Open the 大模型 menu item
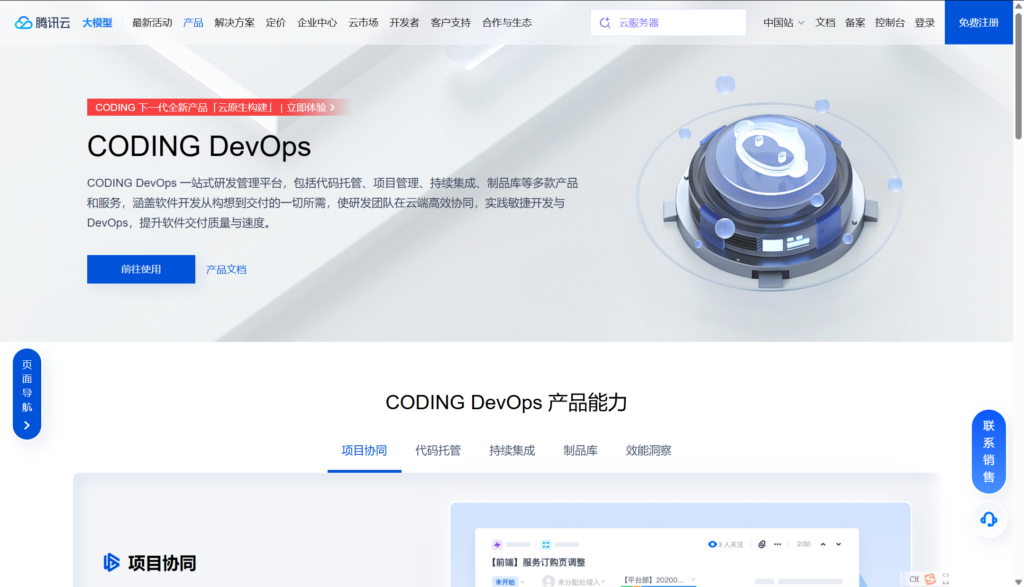Screen dimensions: 1024x587 [97, 23]
